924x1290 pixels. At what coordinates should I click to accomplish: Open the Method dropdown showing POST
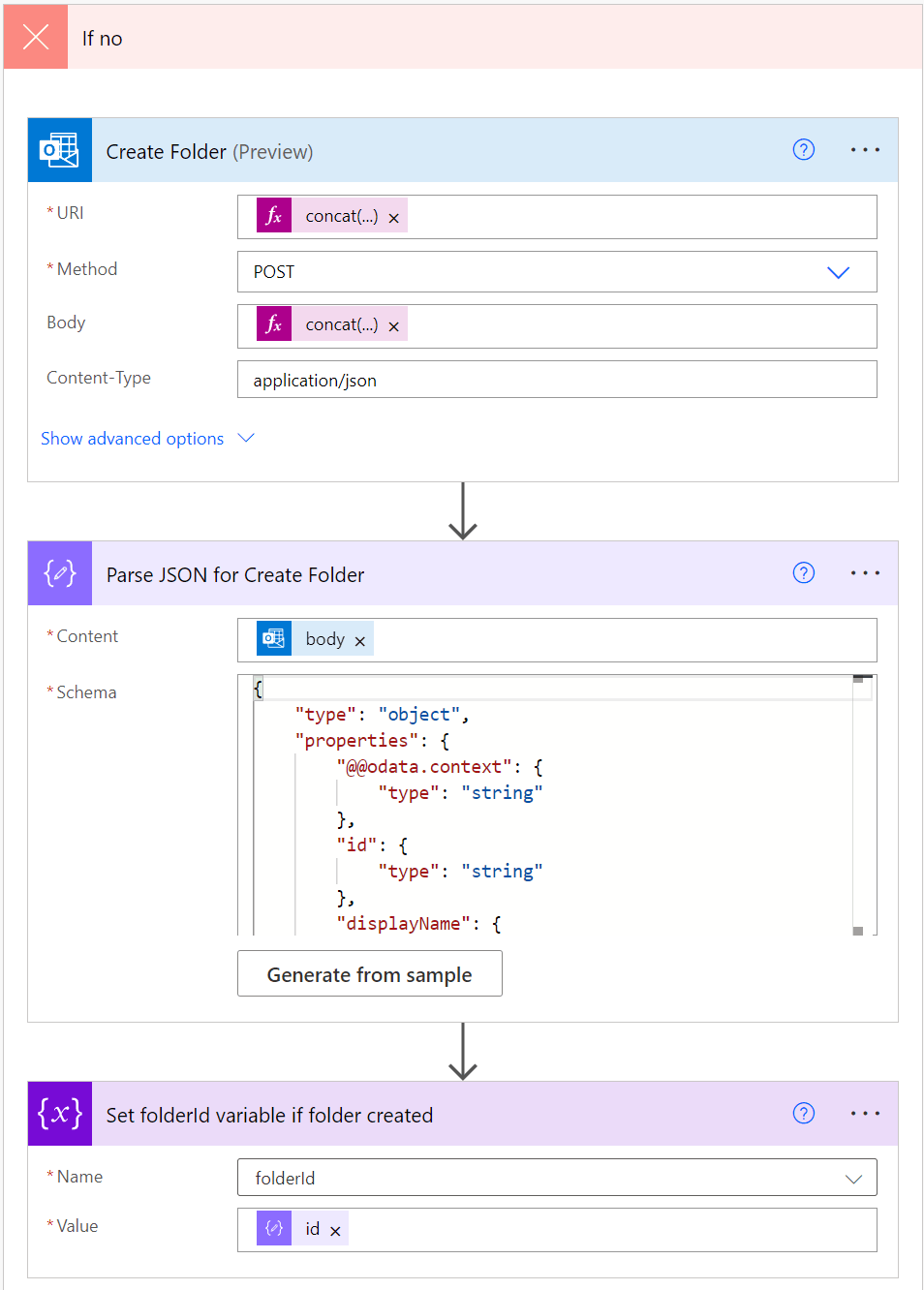tap(838, 272)
